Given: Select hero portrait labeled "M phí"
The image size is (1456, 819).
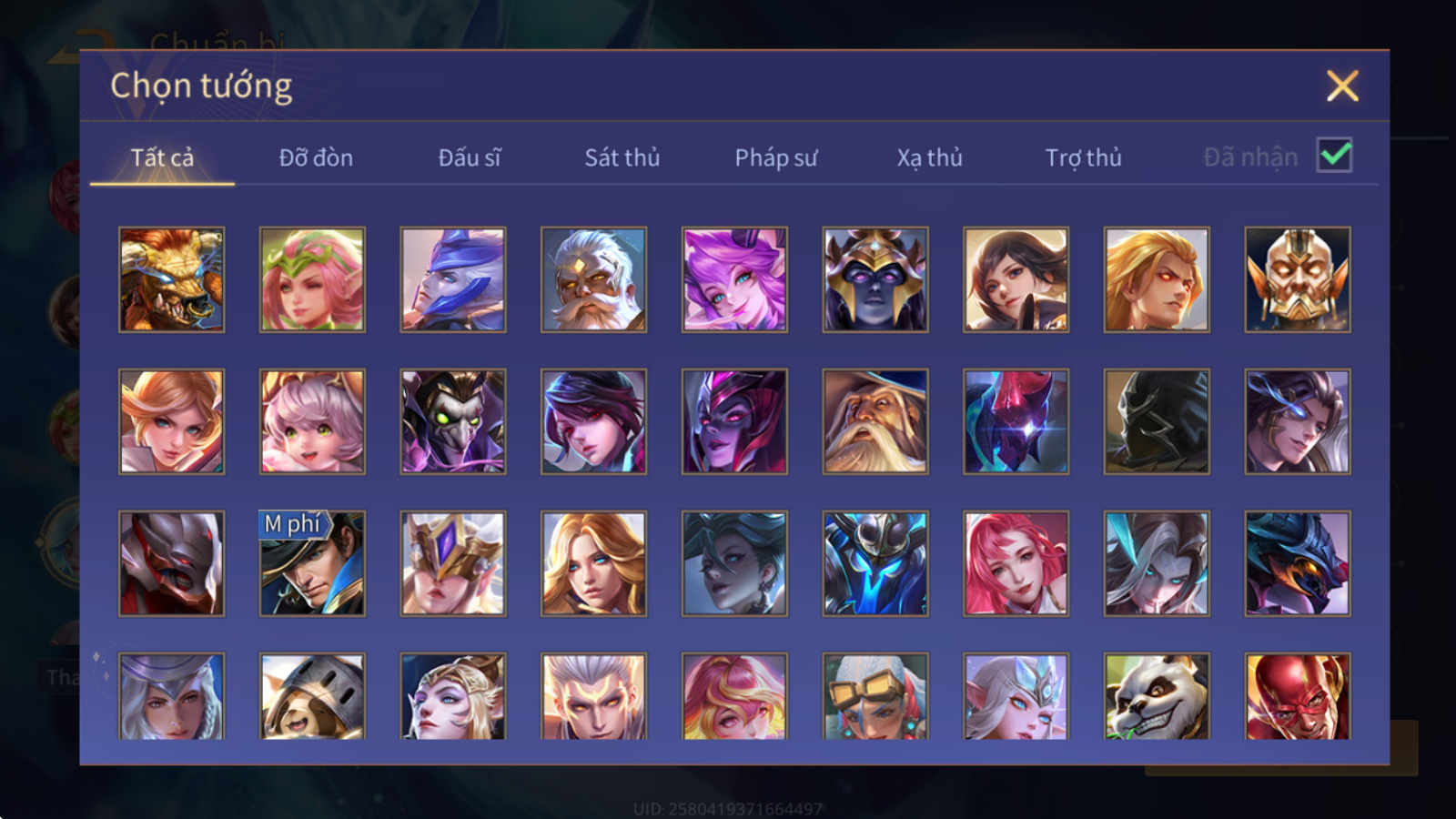Looking at the screenshot, I should (312, 563).
